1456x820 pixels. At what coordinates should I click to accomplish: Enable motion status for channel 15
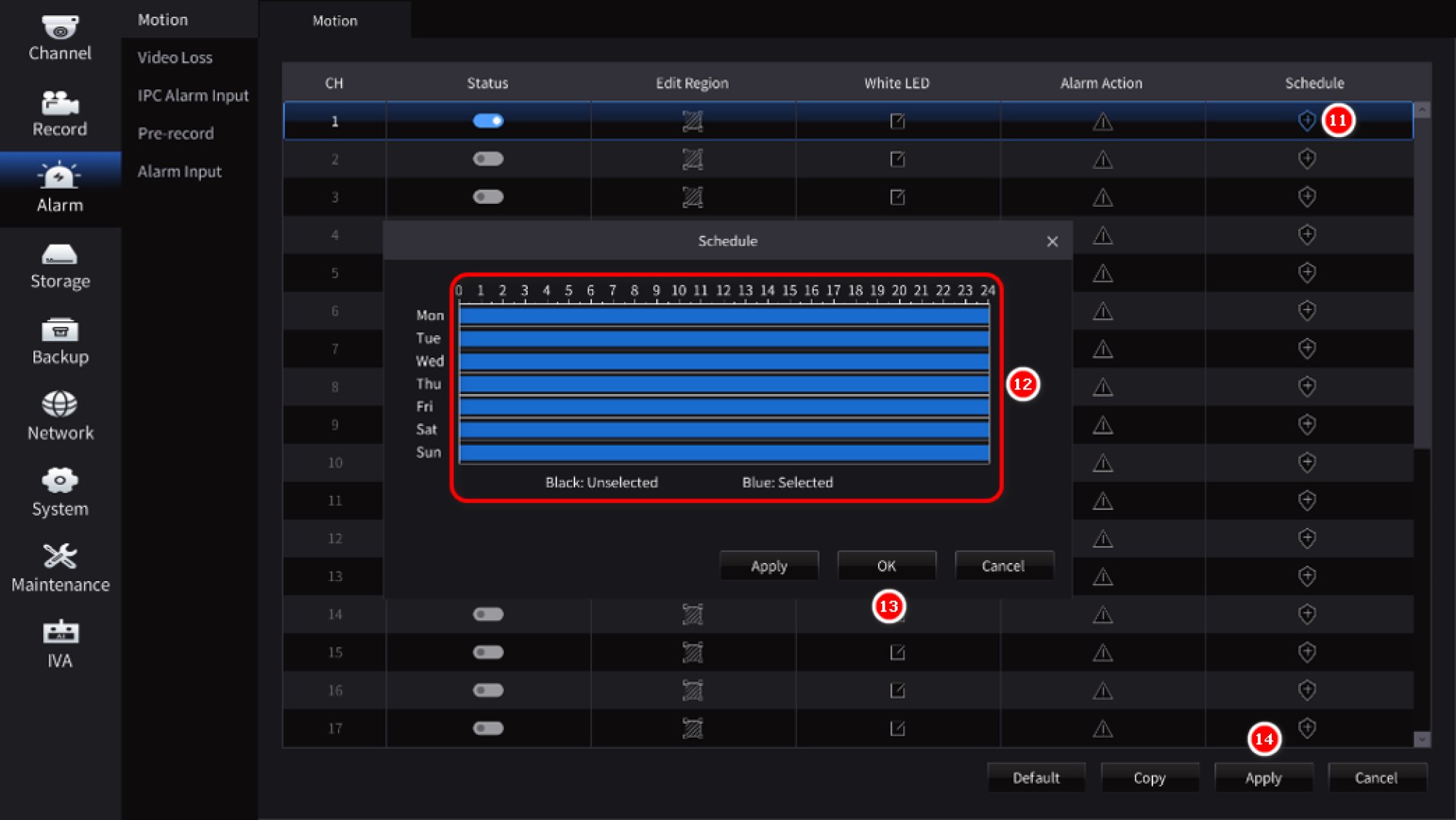(488, 653)
